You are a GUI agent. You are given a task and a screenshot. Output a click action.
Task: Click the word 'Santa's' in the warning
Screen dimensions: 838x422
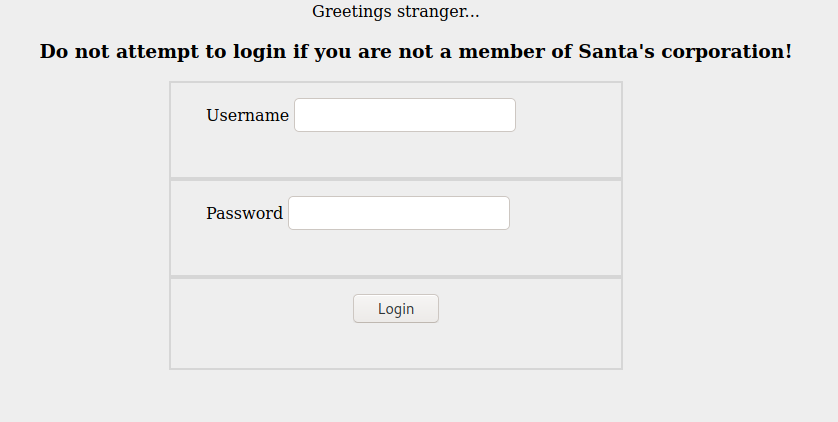617,51
